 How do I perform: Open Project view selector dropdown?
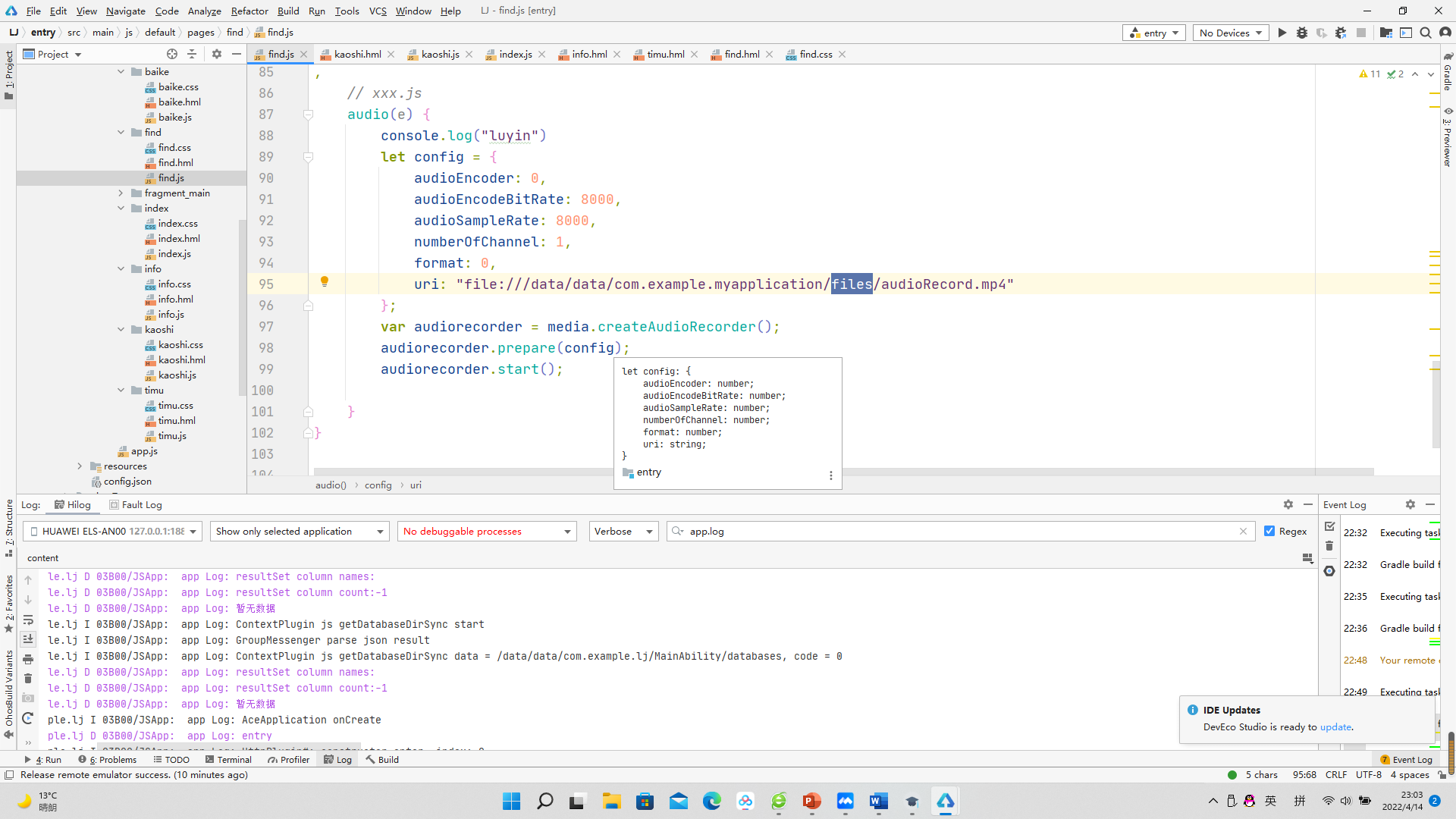click(52, 54)
